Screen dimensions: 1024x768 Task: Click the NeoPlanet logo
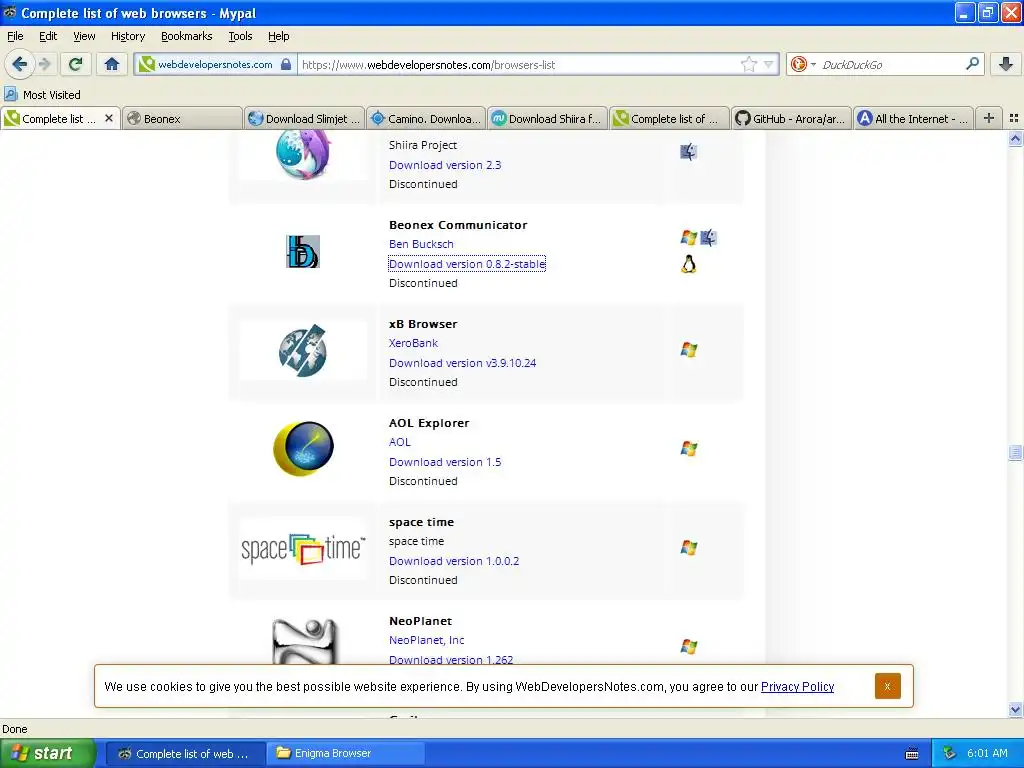coord(304,641)
